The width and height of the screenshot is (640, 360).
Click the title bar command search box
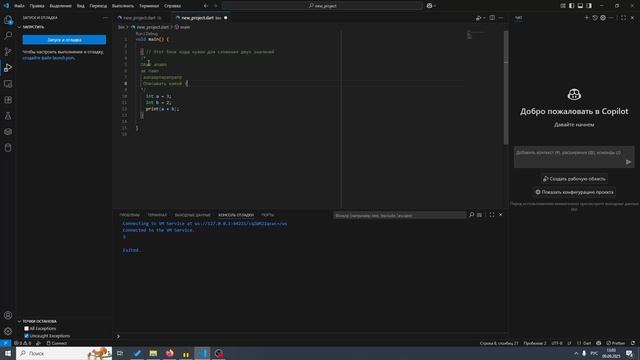(322, 6)
